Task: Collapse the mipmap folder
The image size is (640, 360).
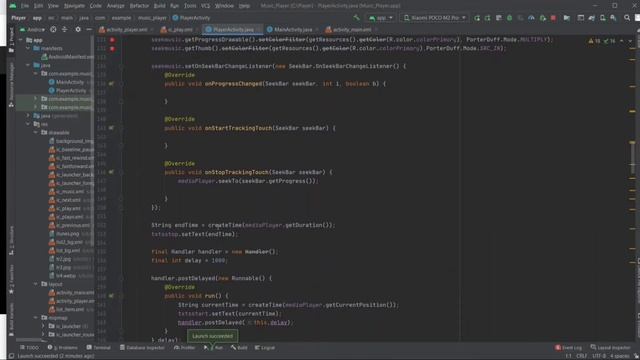Action: tap(36, 318)
